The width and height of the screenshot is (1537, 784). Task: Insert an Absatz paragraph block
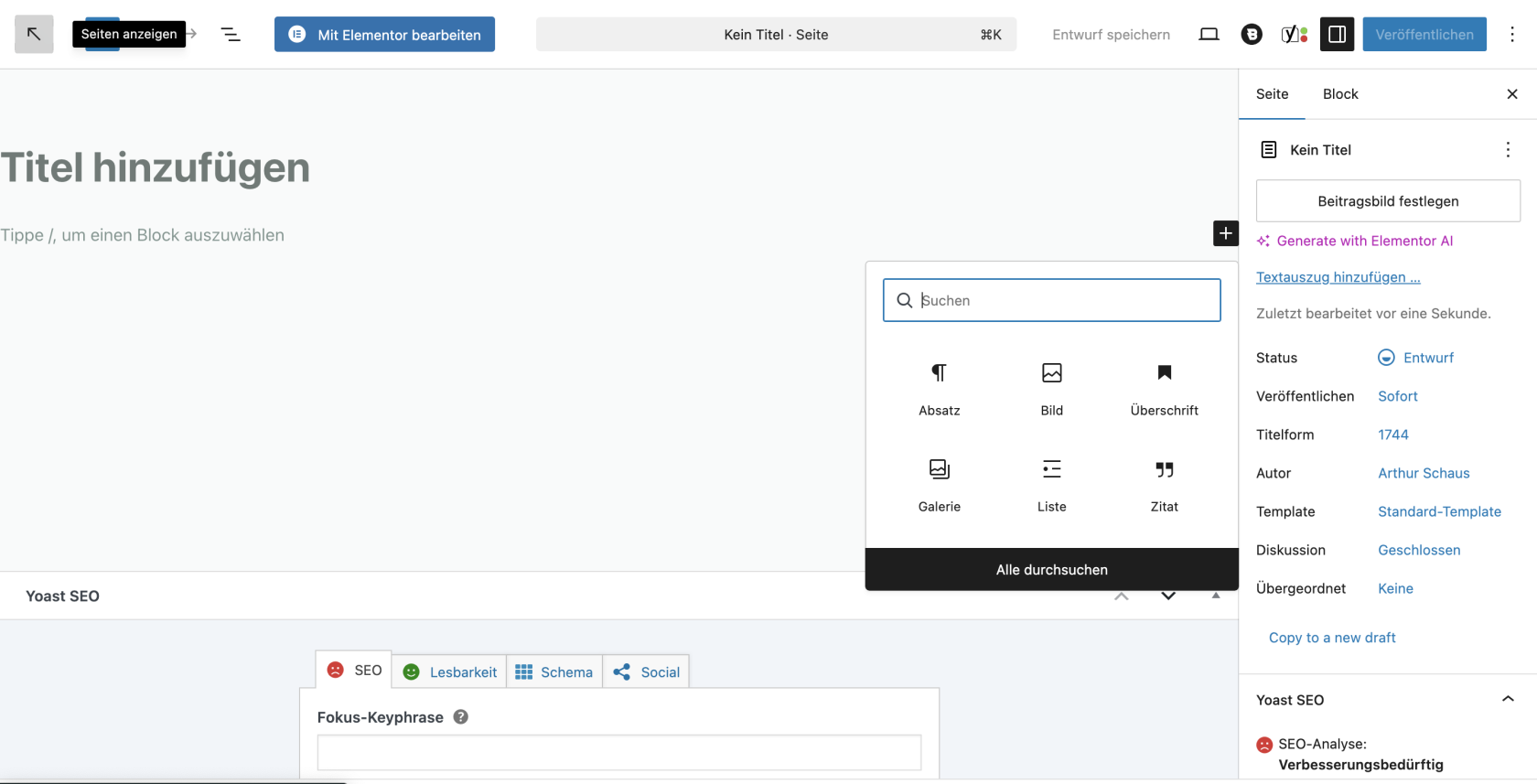click(940, 389)
